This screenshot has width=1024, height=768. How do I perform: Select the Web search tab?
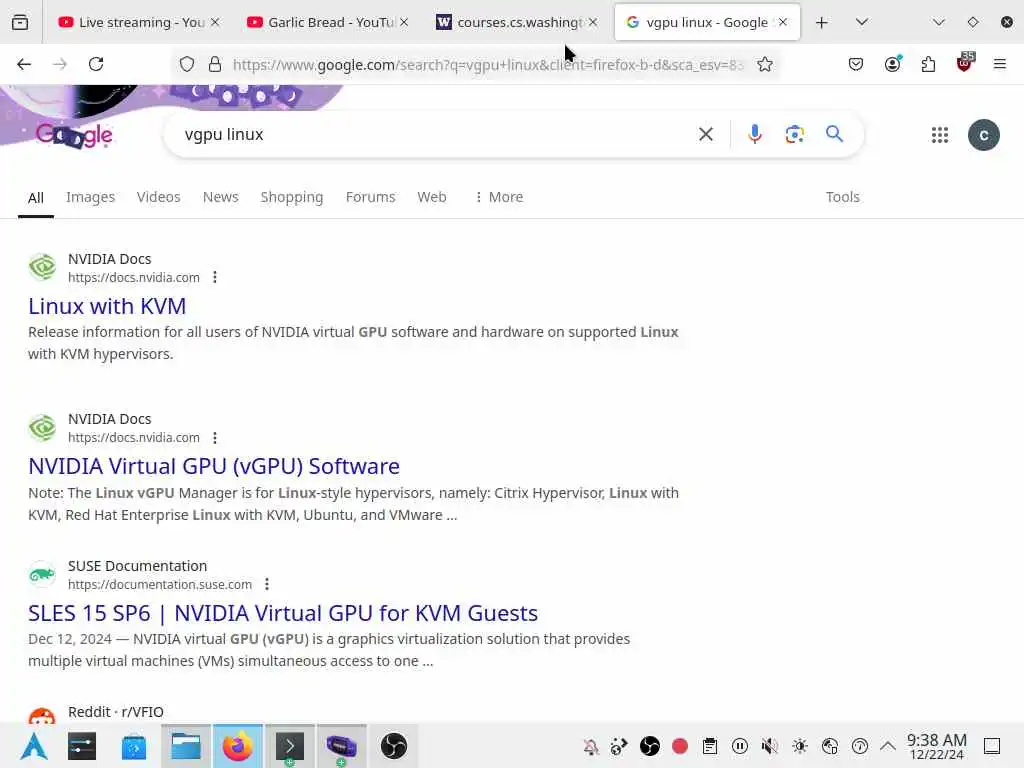click(432, 197)
